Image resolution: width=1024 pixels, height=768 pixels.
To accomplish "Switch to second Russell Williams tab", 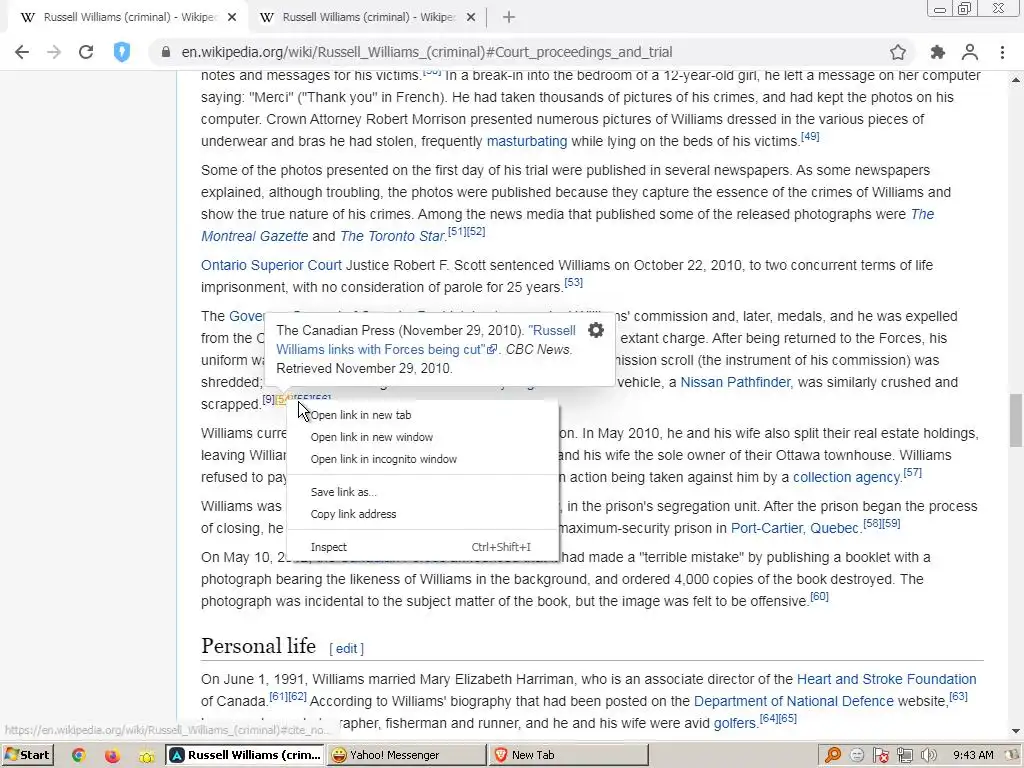I will click(x=369, y=18).
